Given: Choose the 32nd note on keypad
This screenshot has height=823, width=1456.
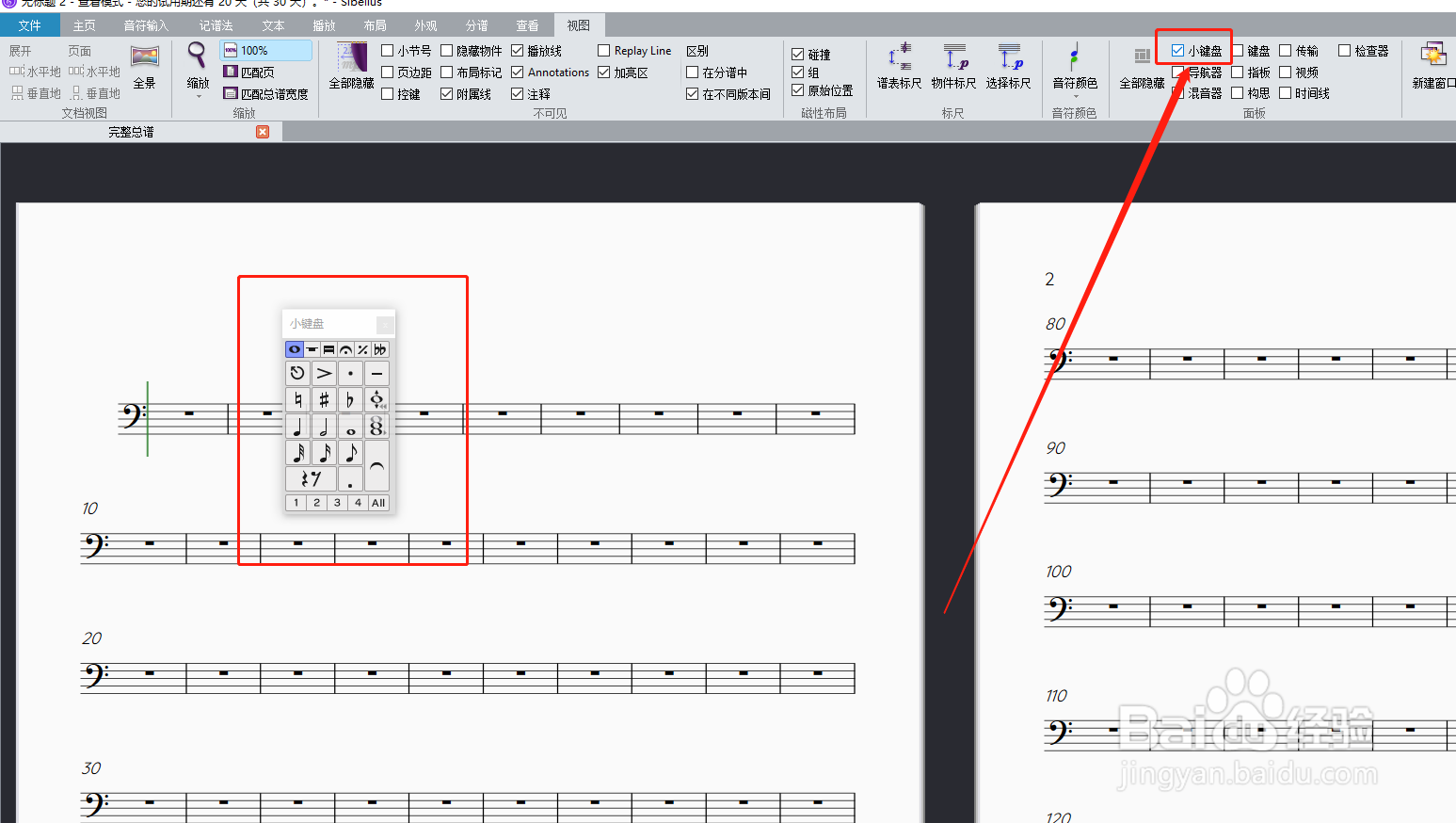Looking at the screenshot, I should (297, 452).
